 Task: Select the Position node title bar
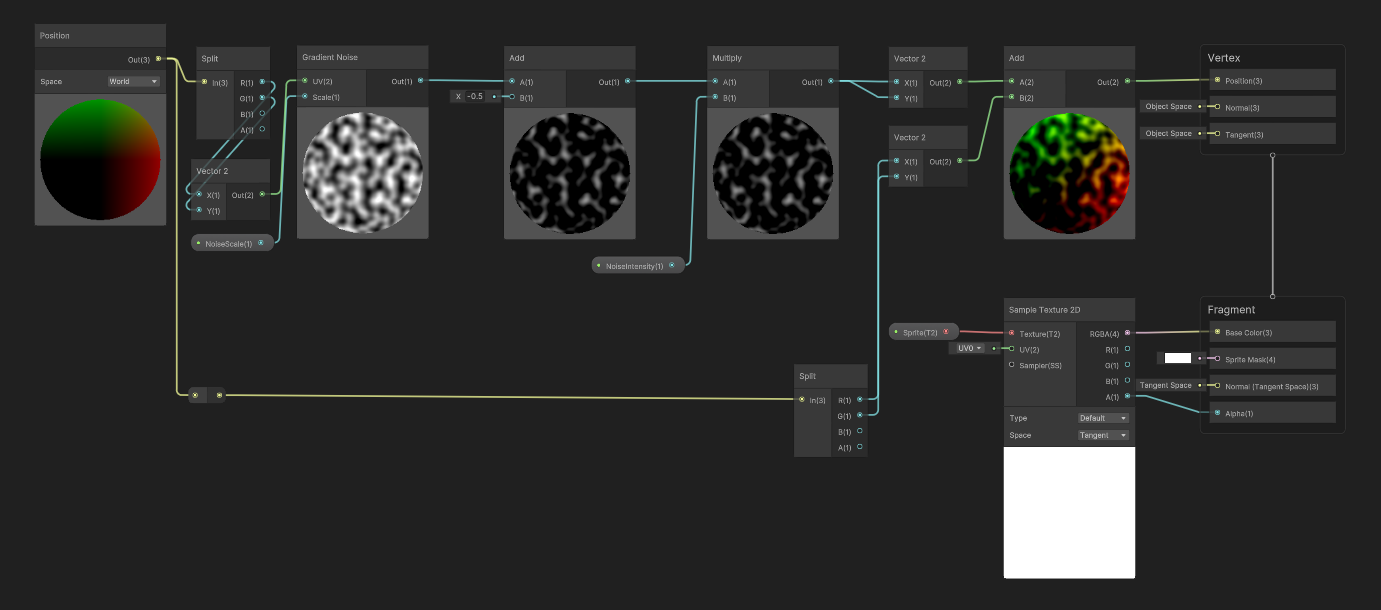point(100,36)
